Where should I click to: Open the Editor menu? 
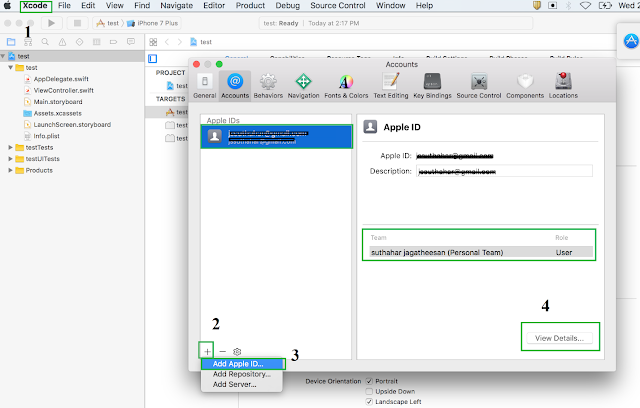(214, 6)
